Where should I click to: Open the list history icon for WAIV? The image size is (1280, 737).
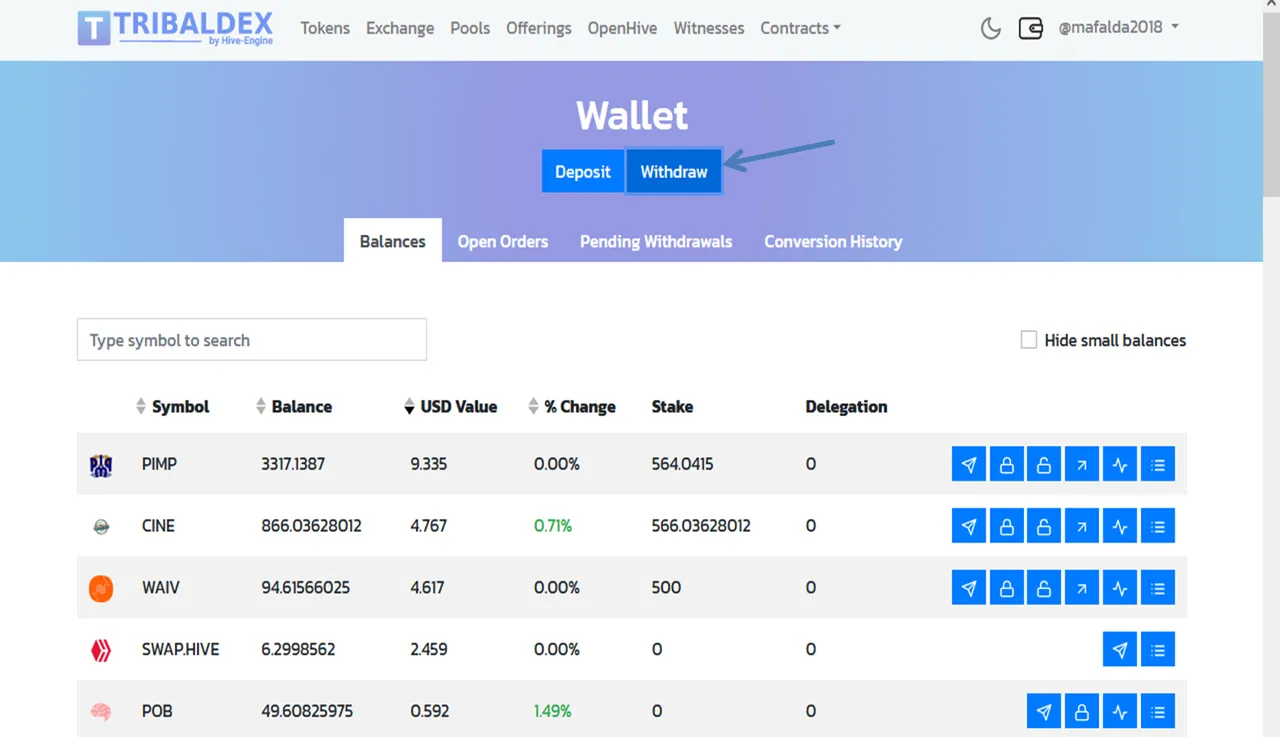pyautogui.click(x=1158, y=588)
